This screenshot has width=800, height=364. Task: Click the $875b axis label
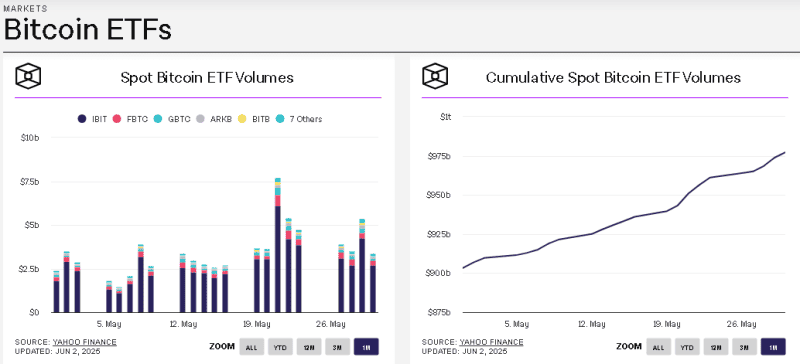pyautogui.click(x=440, y=312)
